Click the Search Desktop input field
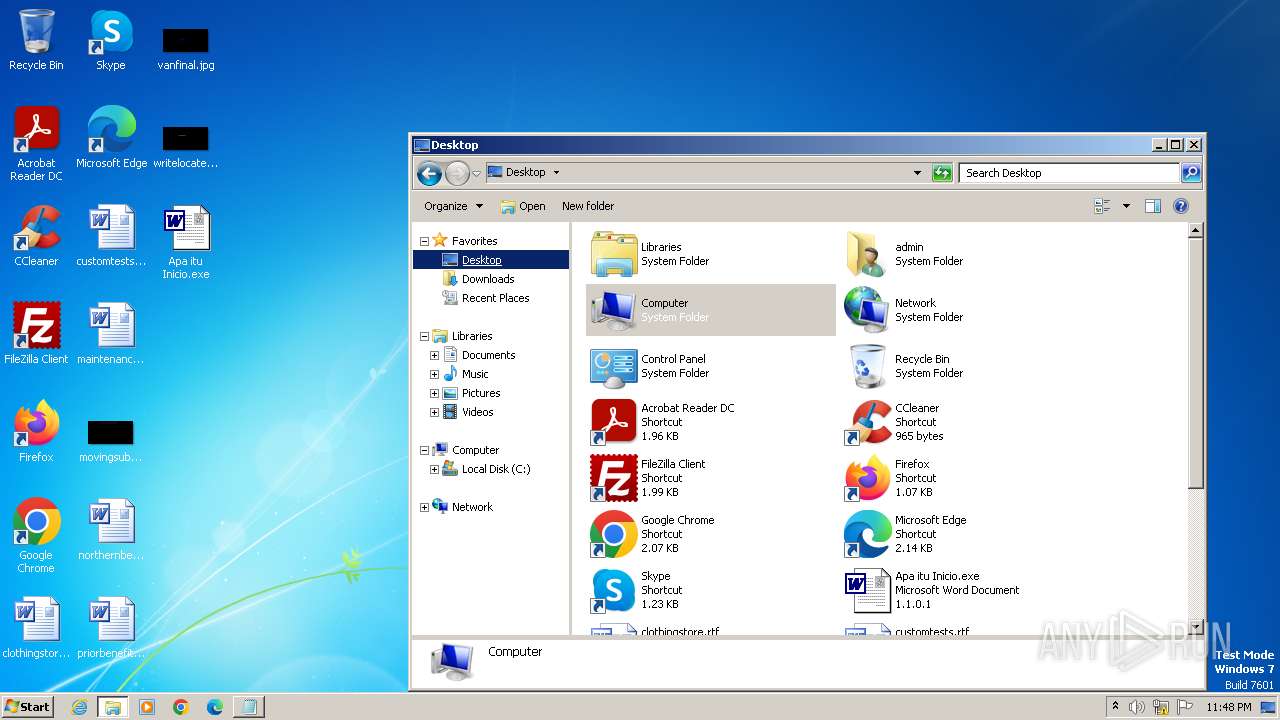Viewport: 1280px width, 720px height. coord(1069,173)
